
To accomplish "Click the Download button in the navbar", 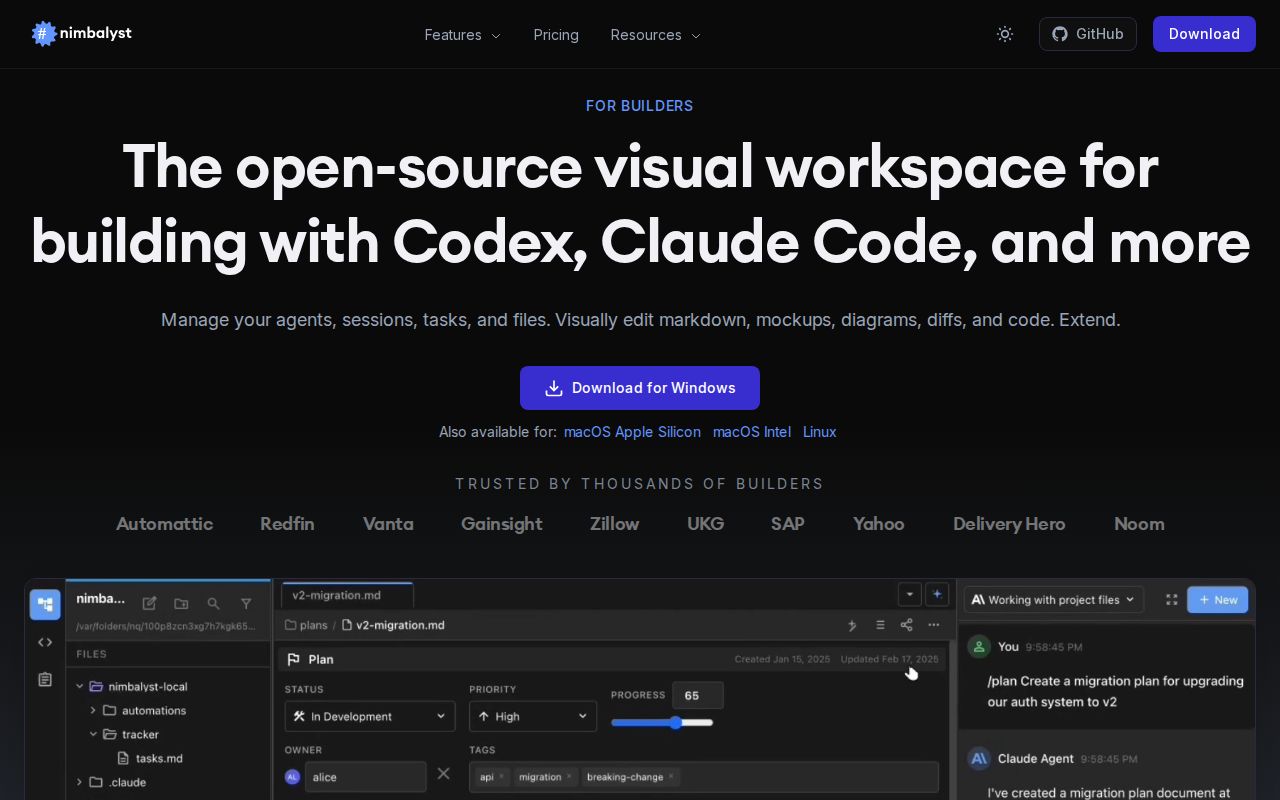I will (1204, 34).
